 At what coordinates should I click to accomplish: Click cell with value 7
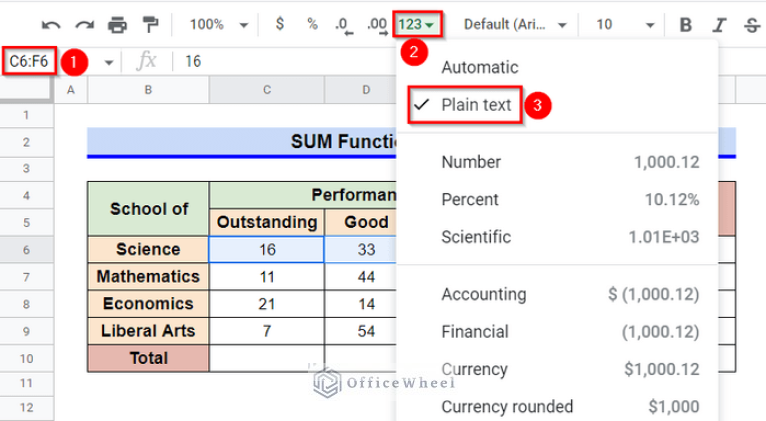pos(267,331)
